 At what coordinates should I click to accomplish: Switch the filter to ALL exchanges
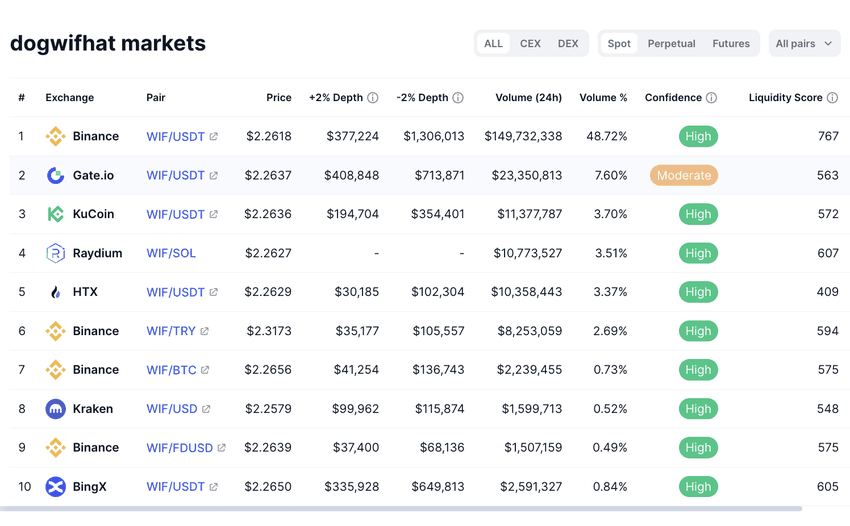[x=493, y=44]
